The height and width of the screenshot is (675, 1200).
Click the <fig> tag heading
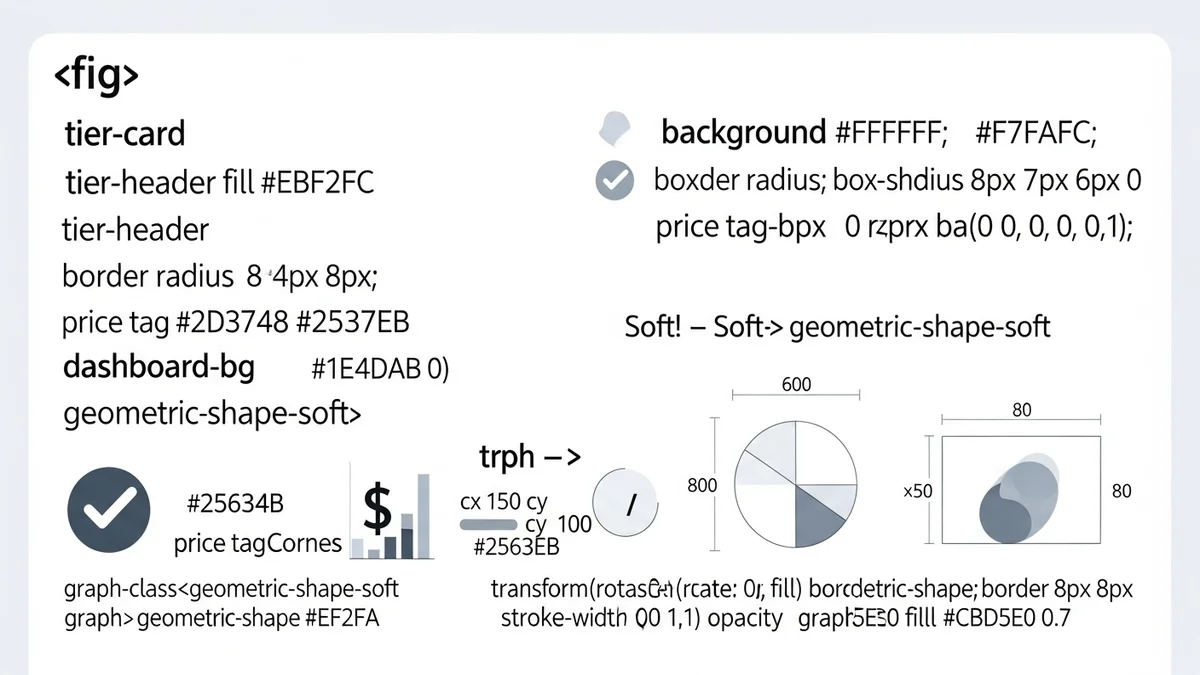[96, 76]
